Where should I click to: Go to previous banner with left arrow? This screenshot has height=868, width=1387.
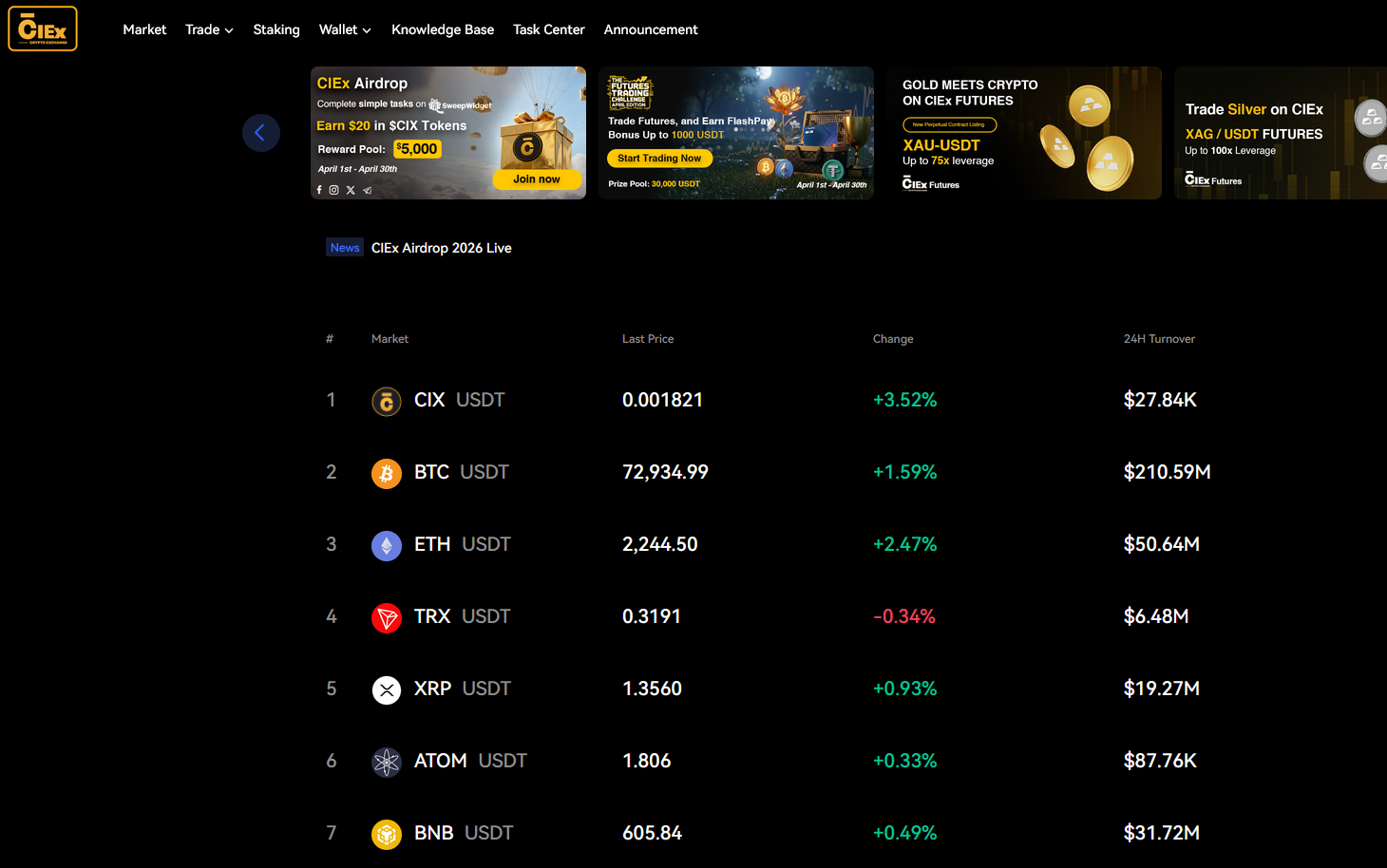[261, 133]
